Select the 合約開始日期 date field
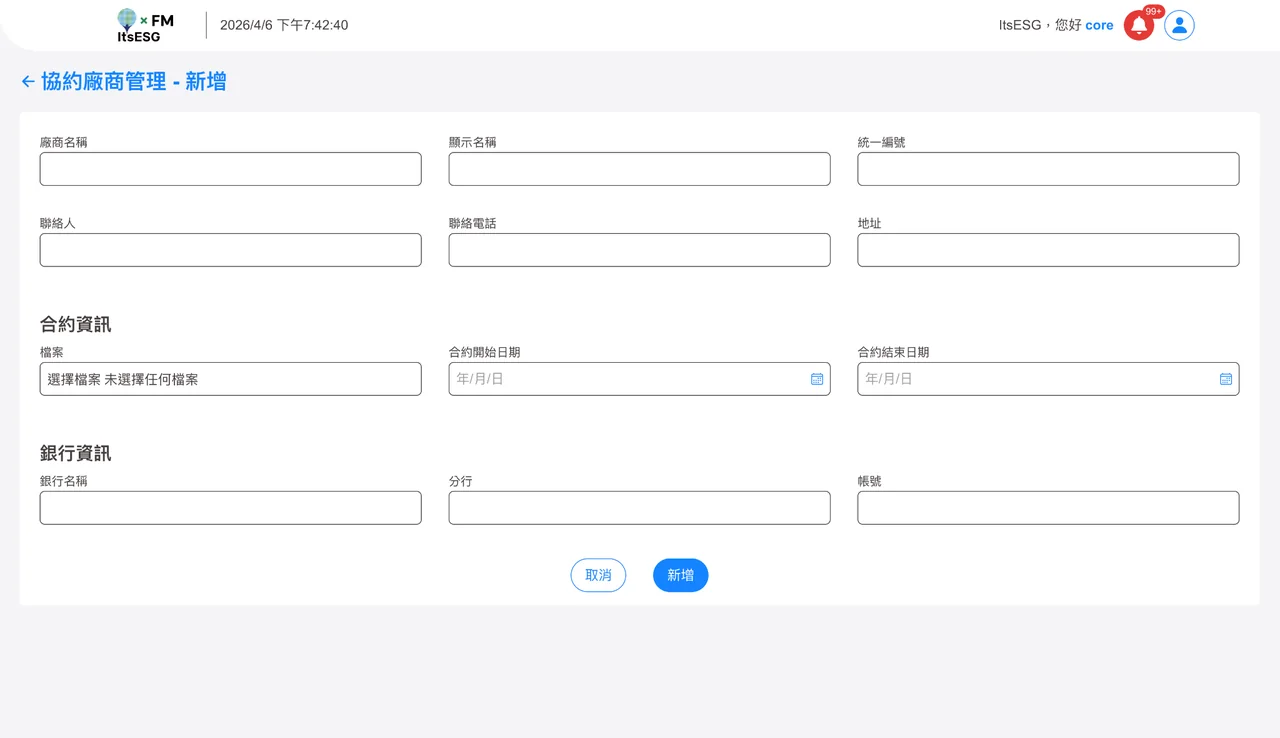Screen dimensions: 1280x738 tap(639, 379)
